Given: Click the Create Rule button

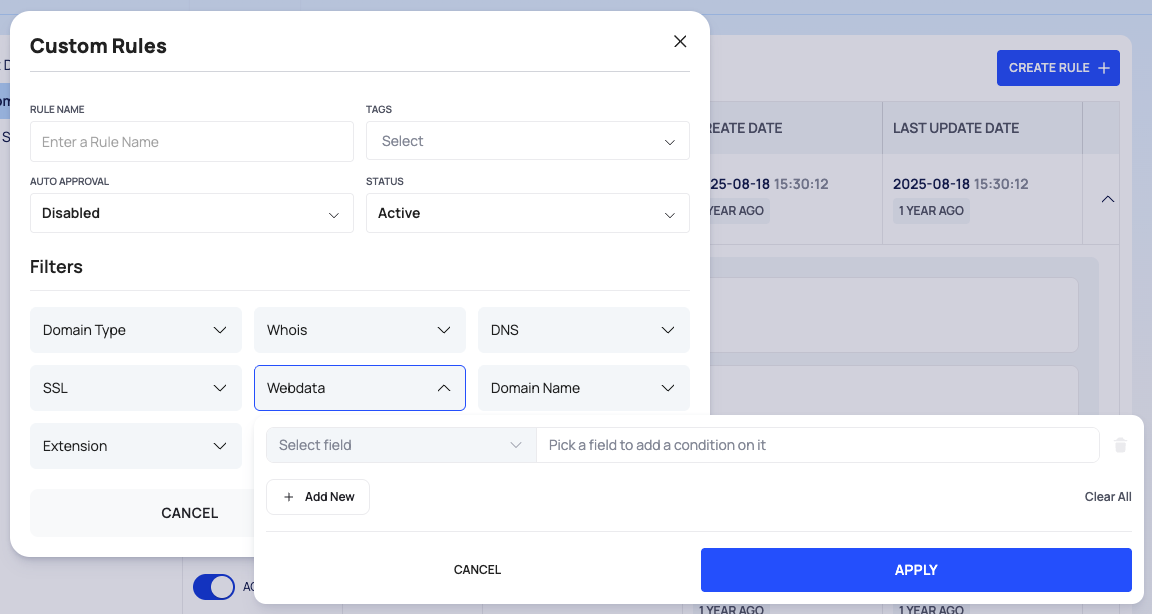Looking at the screenshot, I should (x=1058, y=68).
